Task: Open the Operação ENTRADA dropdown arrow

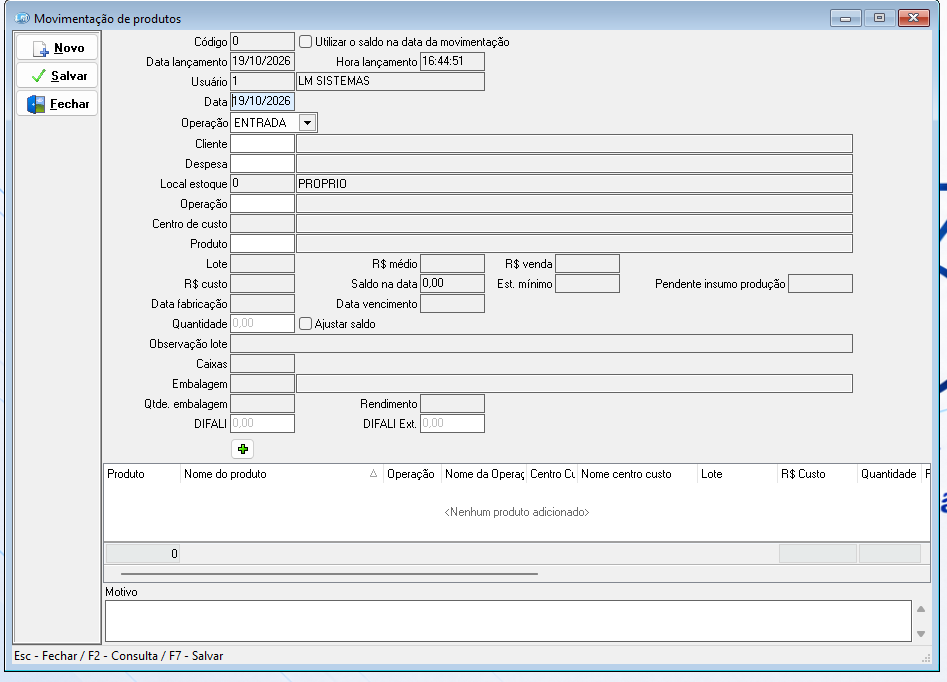Action: coord(307,123)
